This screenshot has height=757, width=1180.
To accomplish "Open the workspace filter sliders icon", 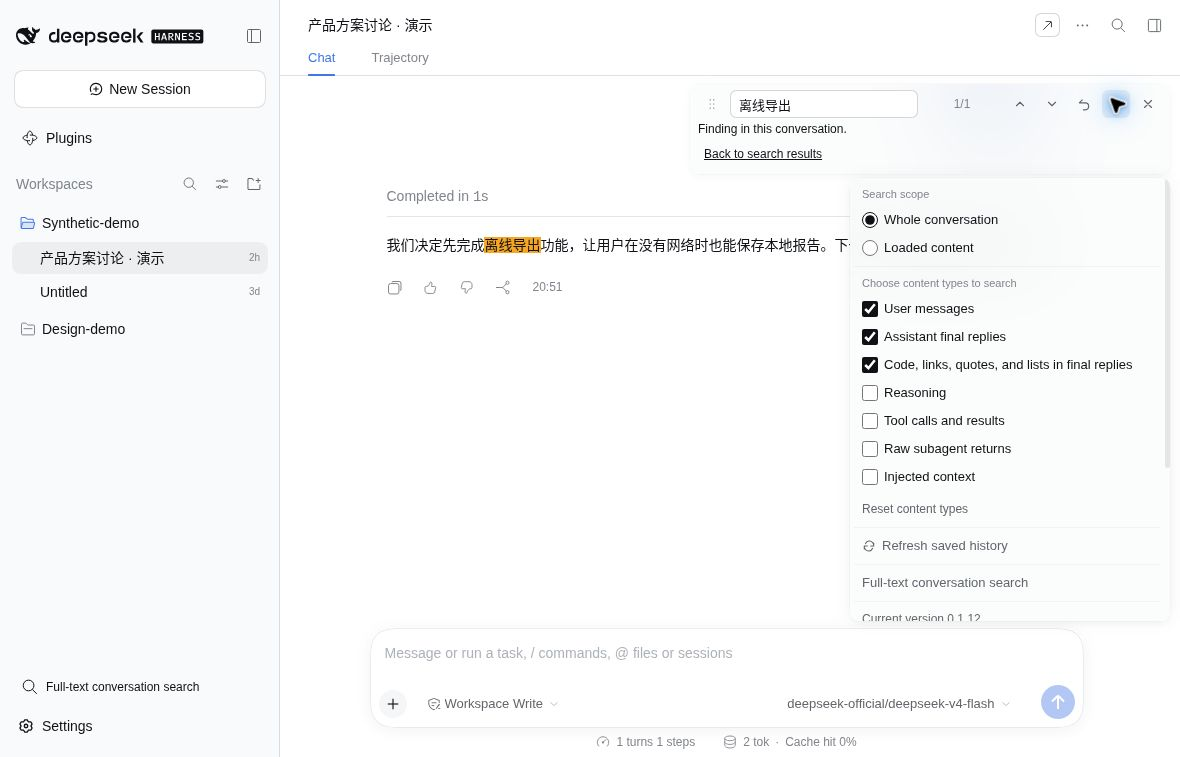I will 222,184.
